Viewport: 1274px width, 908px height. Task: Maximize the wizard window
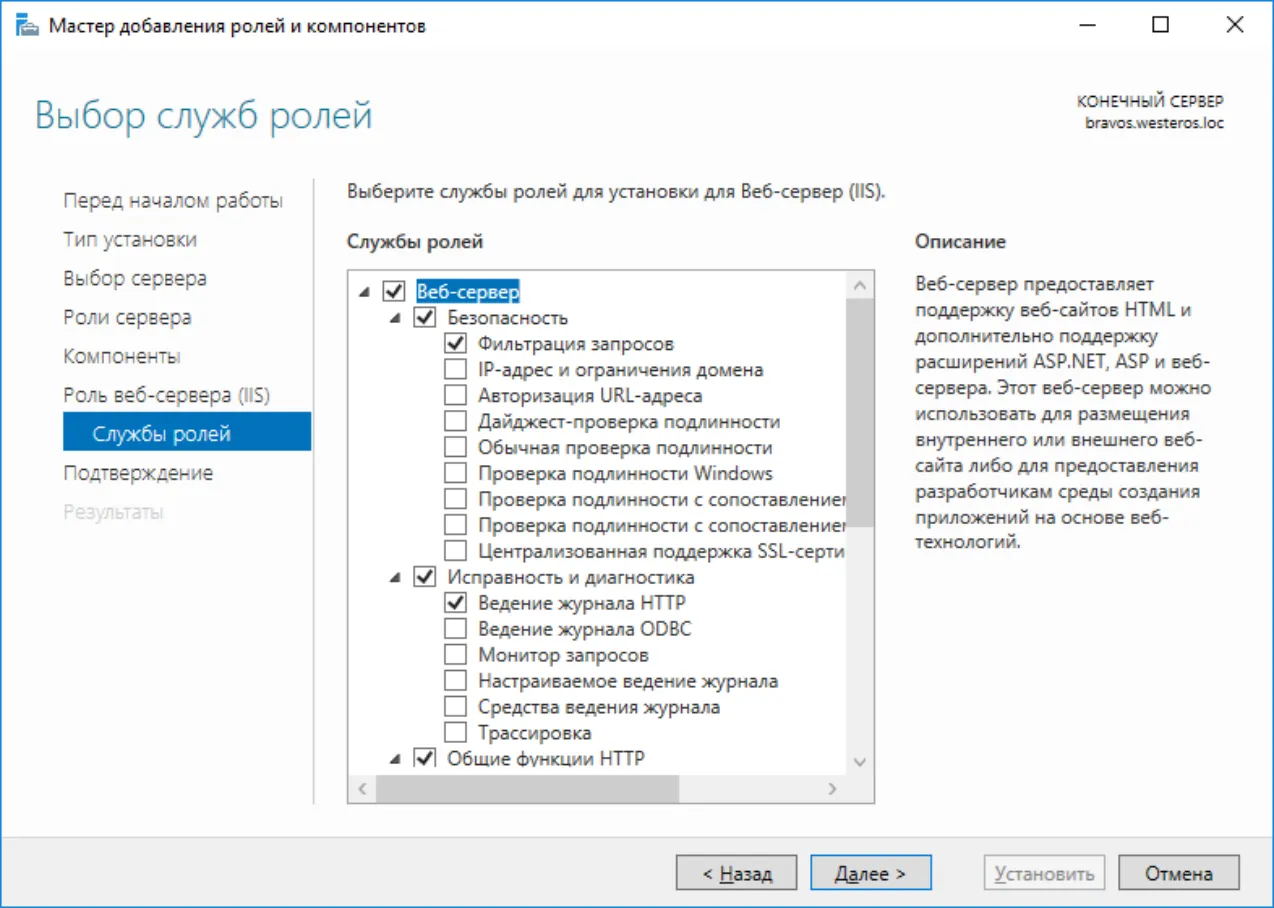pos(1160,26)
